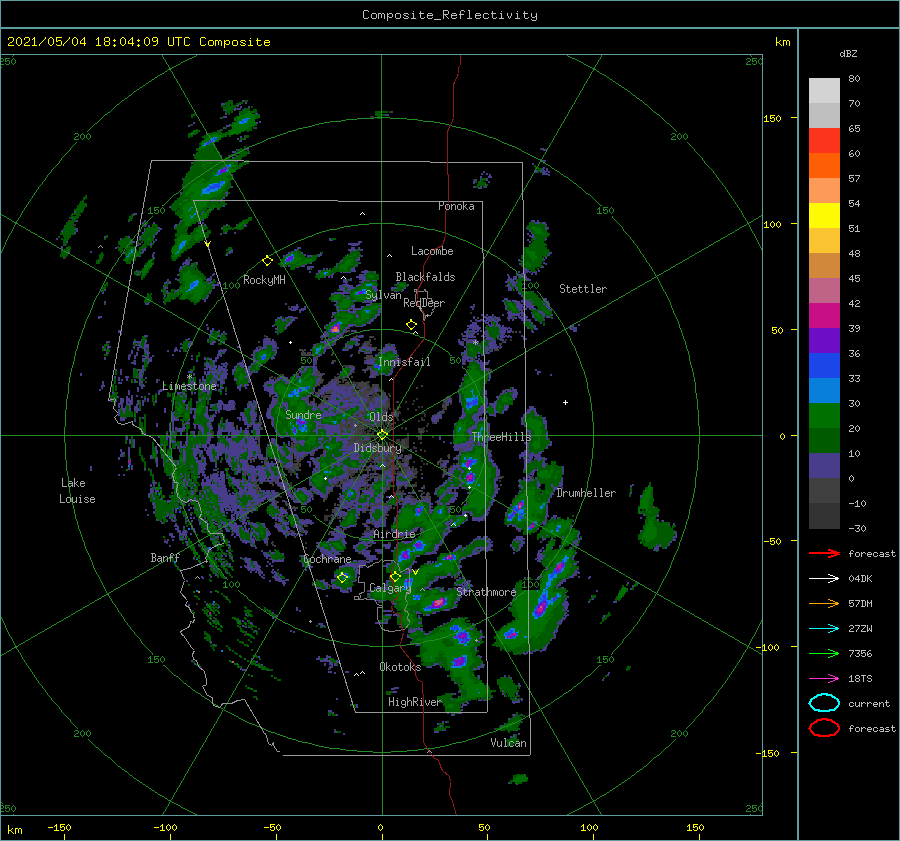Viewport: 900px width, 841px height.
Task: Click the Lake Louise label
Action: 77,491
